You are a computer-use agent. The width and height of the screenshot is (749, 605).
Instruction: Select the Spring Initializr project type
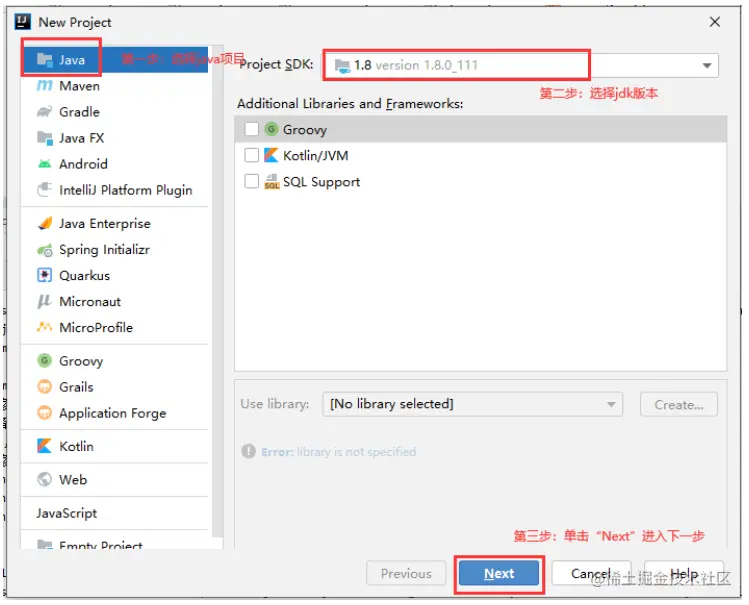[115, 250]
